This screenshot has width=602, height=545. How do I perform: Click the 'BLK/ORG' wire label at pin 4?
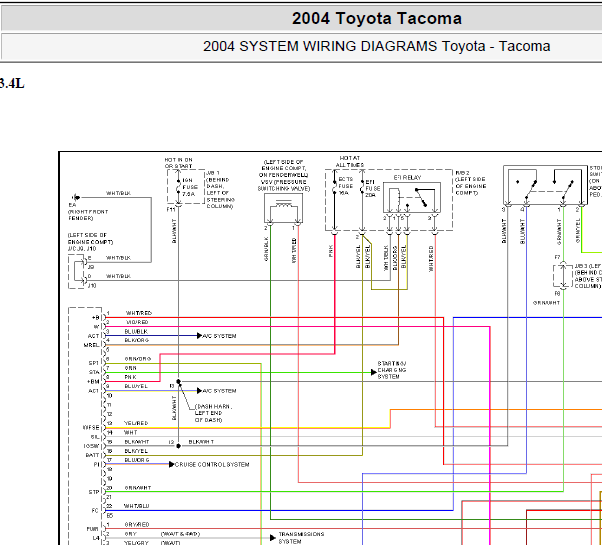[137, 340]
